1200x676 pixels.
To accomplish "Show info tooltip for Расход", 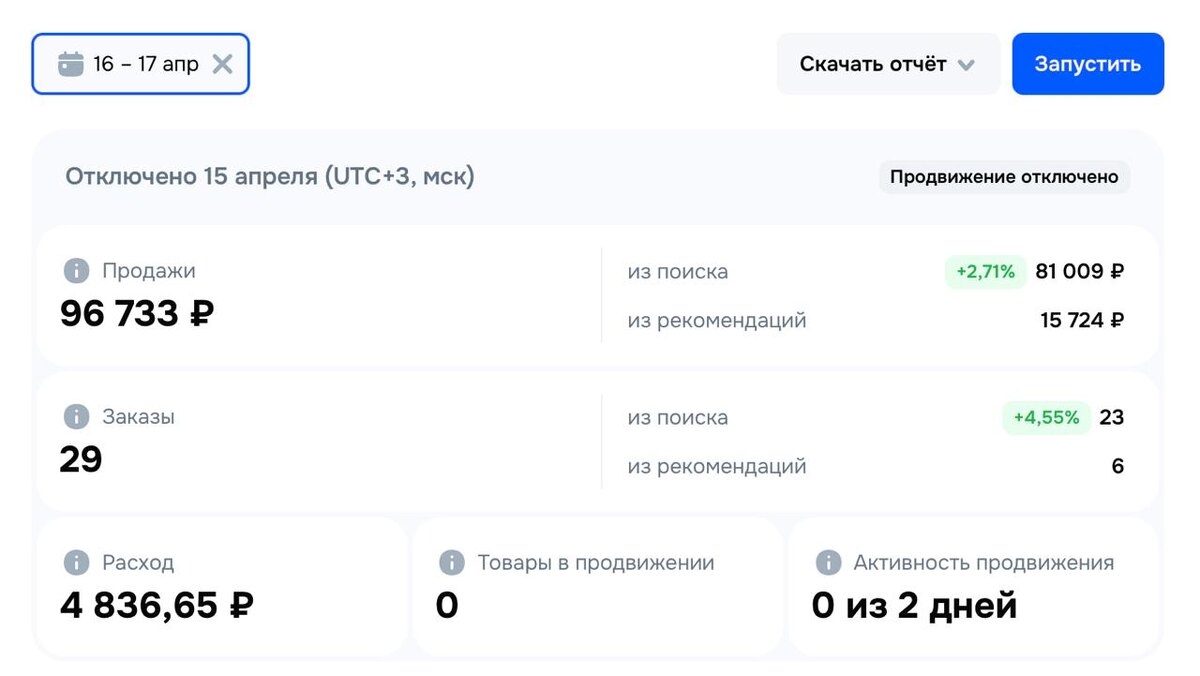I will coord(76,562).
